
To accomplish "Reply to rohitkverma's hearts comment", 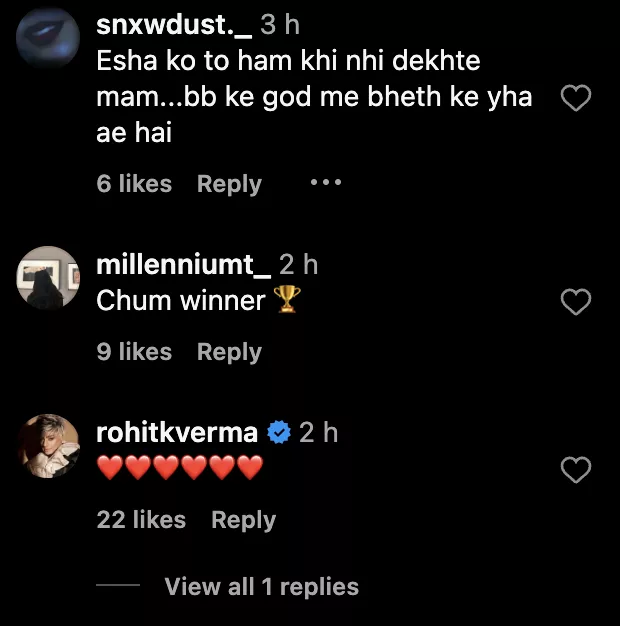I will pyautogui.click(x=243, y=520).
